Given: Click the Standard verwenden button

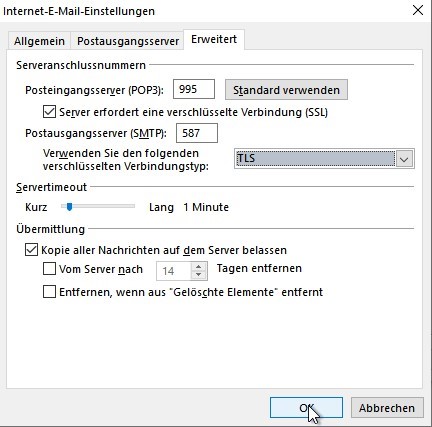Looking at the screenshot, I should [286, 90].
